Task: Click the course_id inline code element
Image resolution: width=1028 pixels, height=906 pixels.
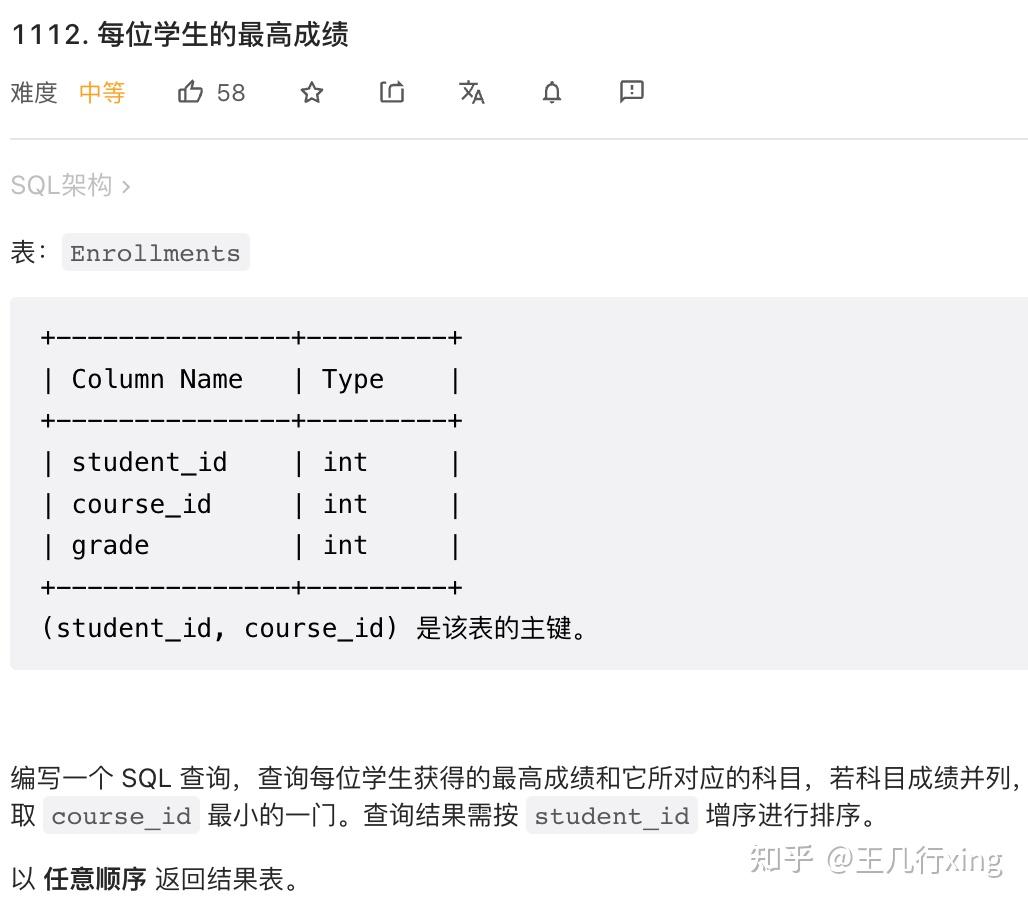Action: 120,816
